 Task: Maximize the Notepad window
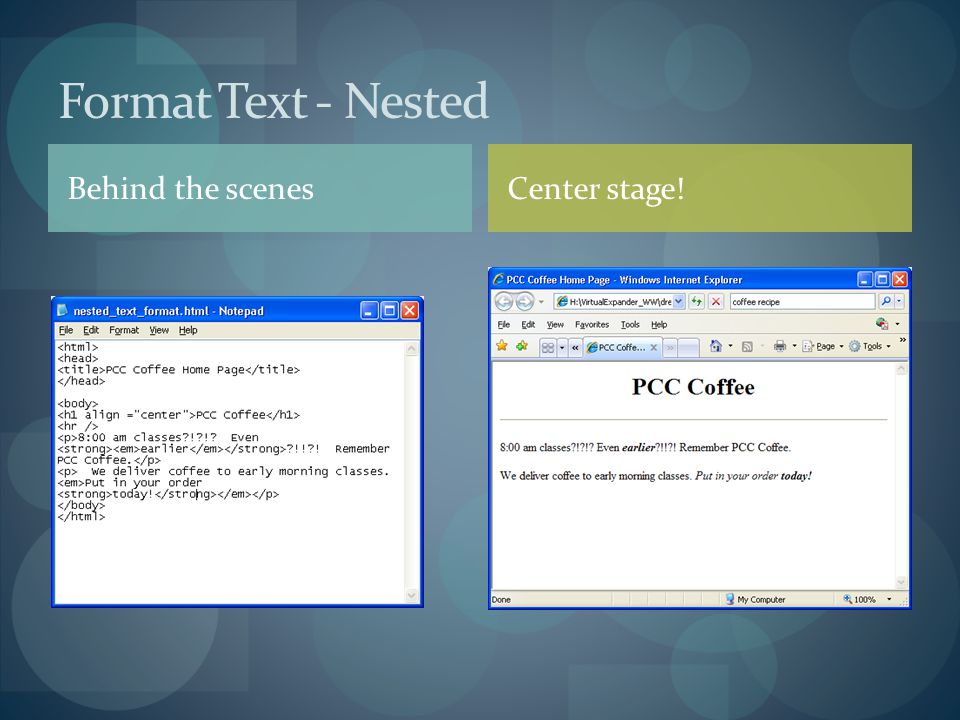pyautogui.click(x=389, y=311)
